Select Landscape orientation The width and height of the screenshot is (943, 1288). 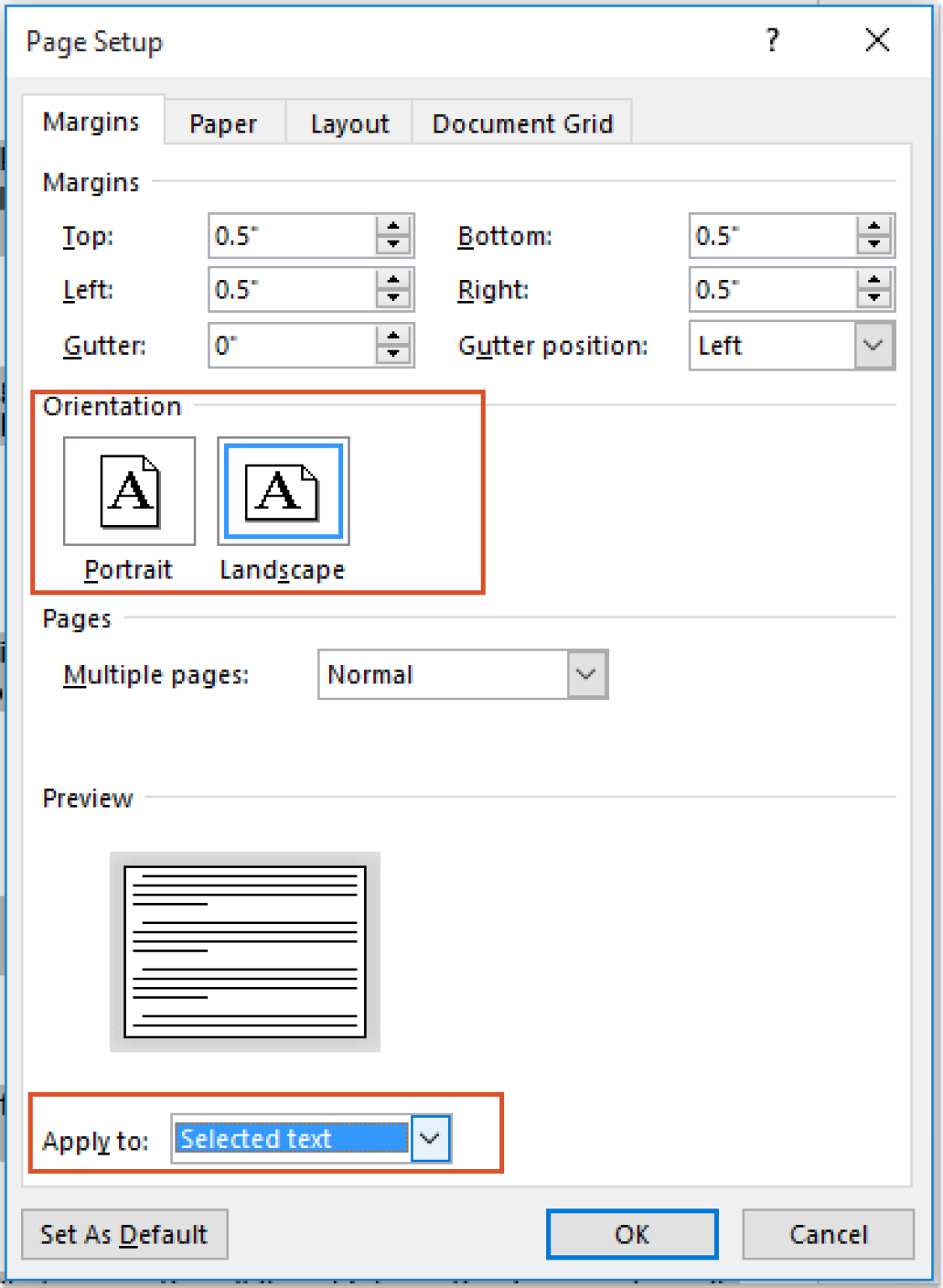pyautogui.click(x=283, y=491)
